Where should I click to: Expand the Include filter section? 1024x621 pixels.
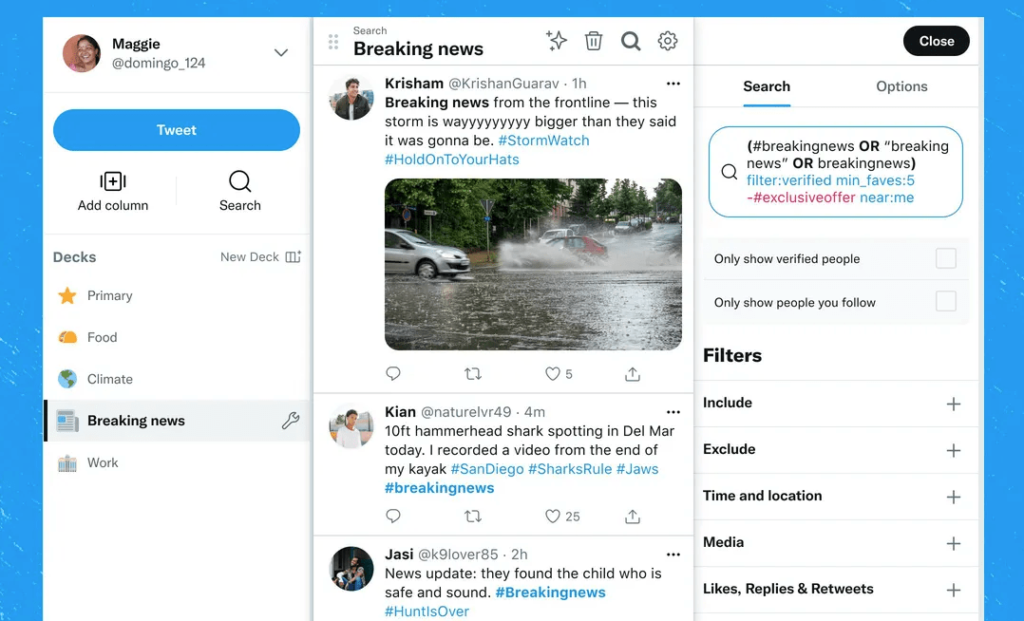click(x=953, y=404)
